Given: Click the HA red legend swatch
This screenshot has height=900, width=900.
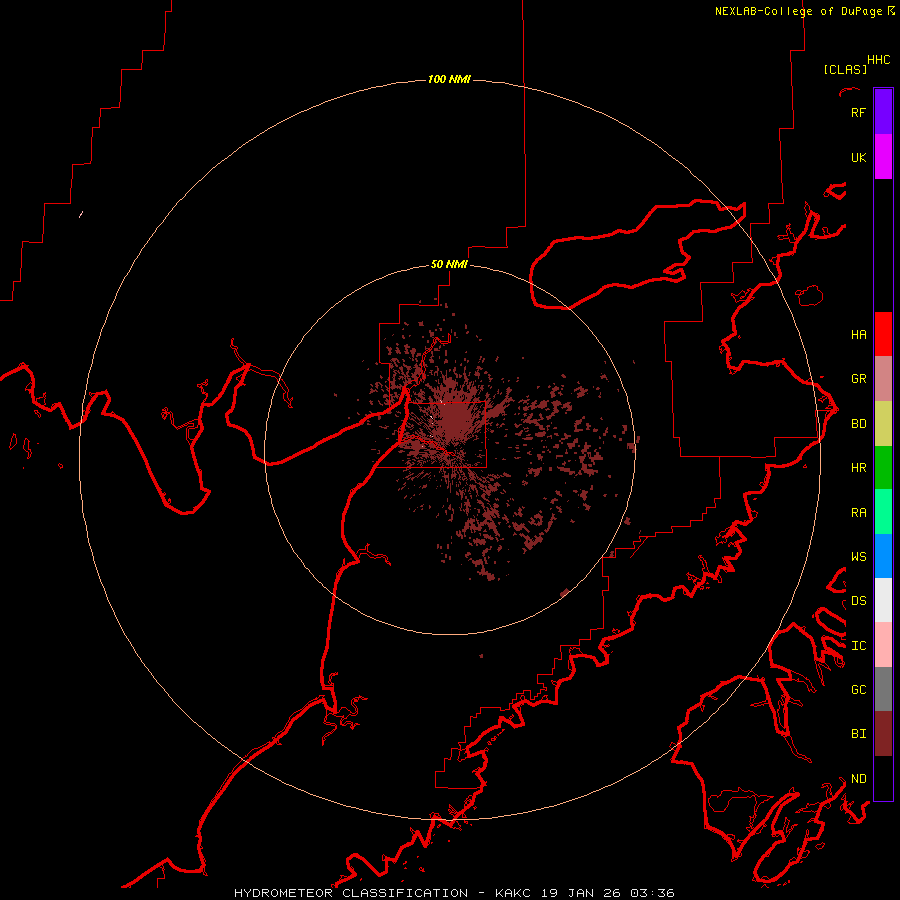Looking at the screenshot, I should click(883, 334).
